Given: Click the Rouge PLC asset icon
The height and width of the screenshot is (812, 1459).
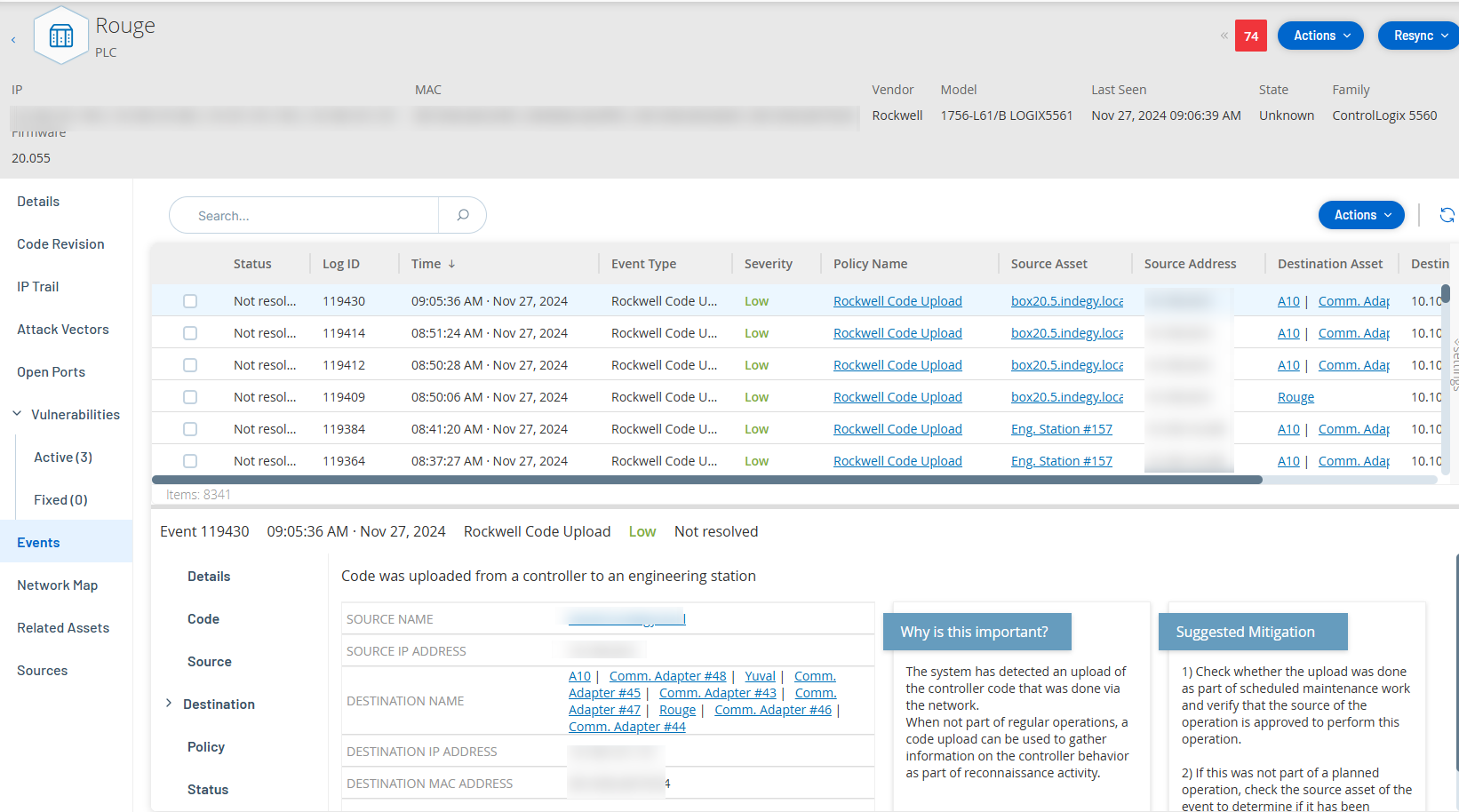Looking at the screenshot, I should pyautogui.click(x=61, y=36).
